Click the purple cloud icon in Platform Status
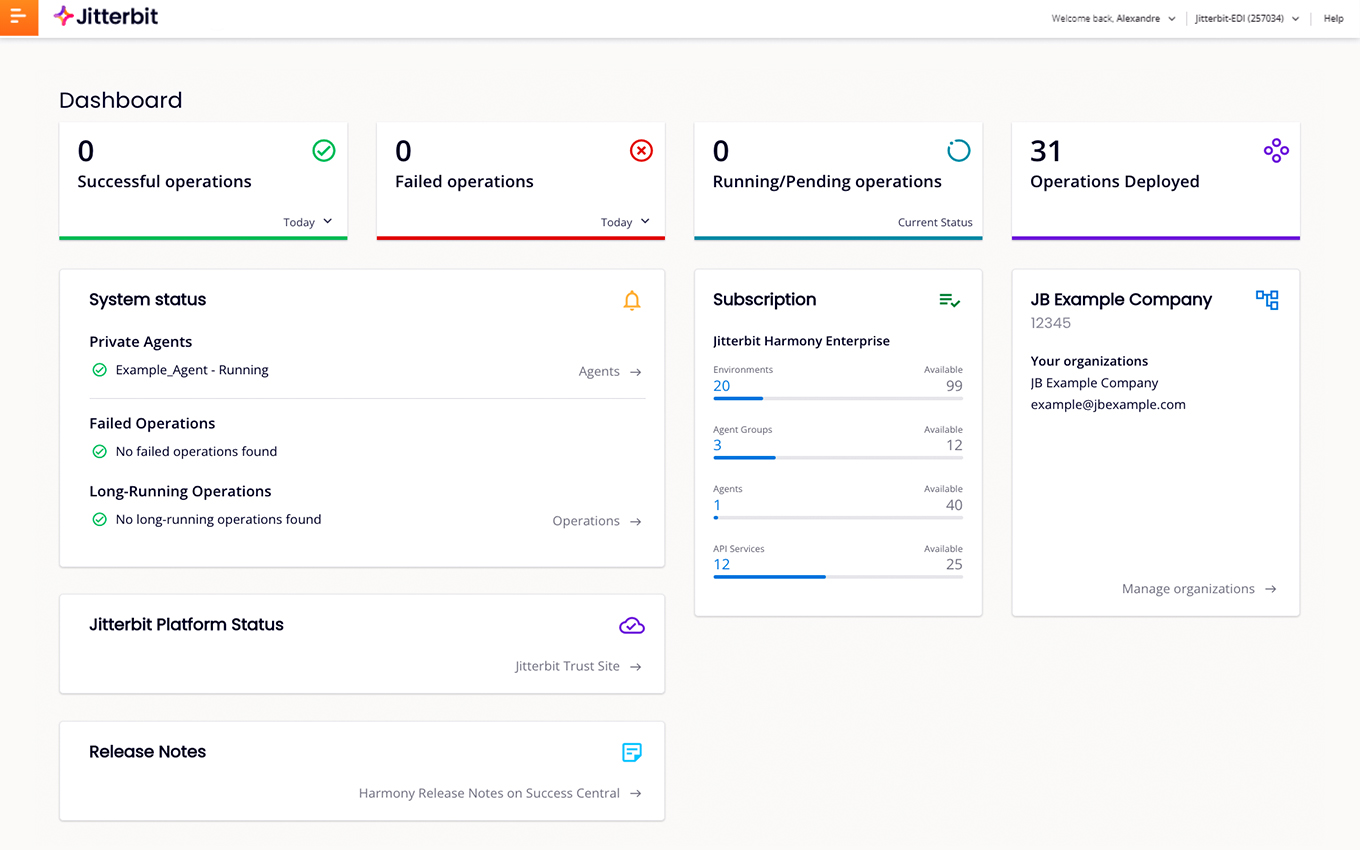 632,625
